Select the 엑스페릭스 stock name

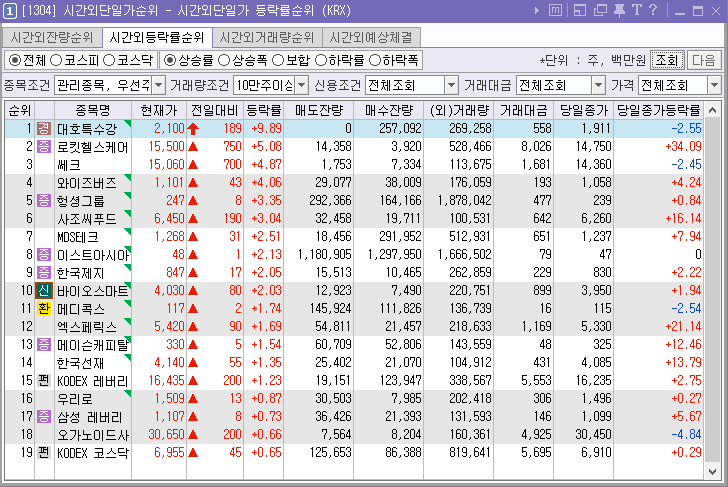point(86,327)
